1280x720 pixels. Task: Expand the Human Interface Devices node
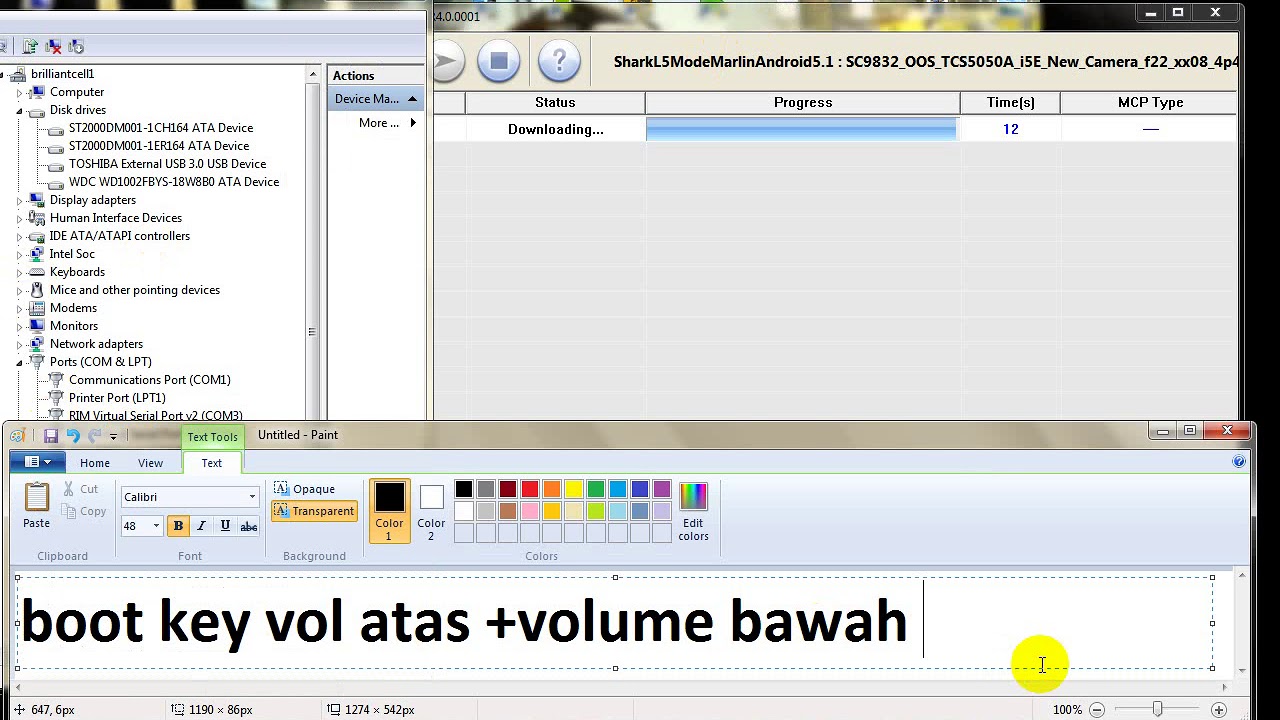coord(19,219)
